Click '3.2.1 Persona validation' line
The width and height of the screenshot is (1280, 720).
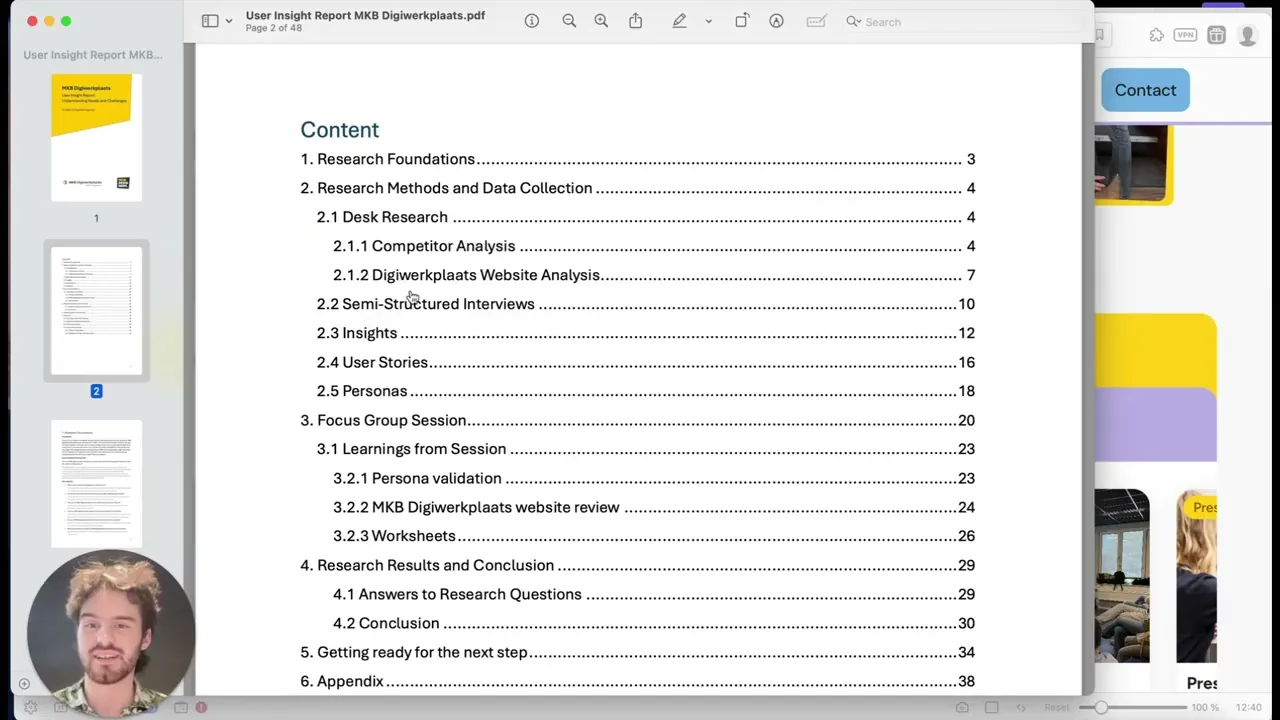click(x=653, y=478)
